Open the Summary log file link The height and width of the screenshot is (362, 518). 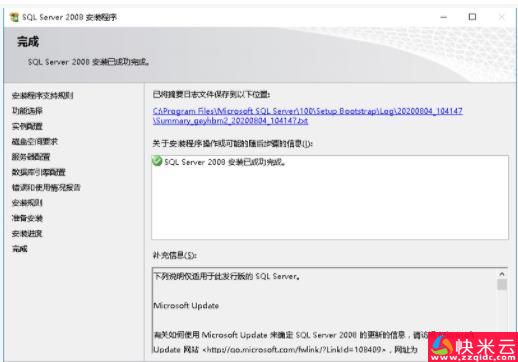click(x=307, y=116)
